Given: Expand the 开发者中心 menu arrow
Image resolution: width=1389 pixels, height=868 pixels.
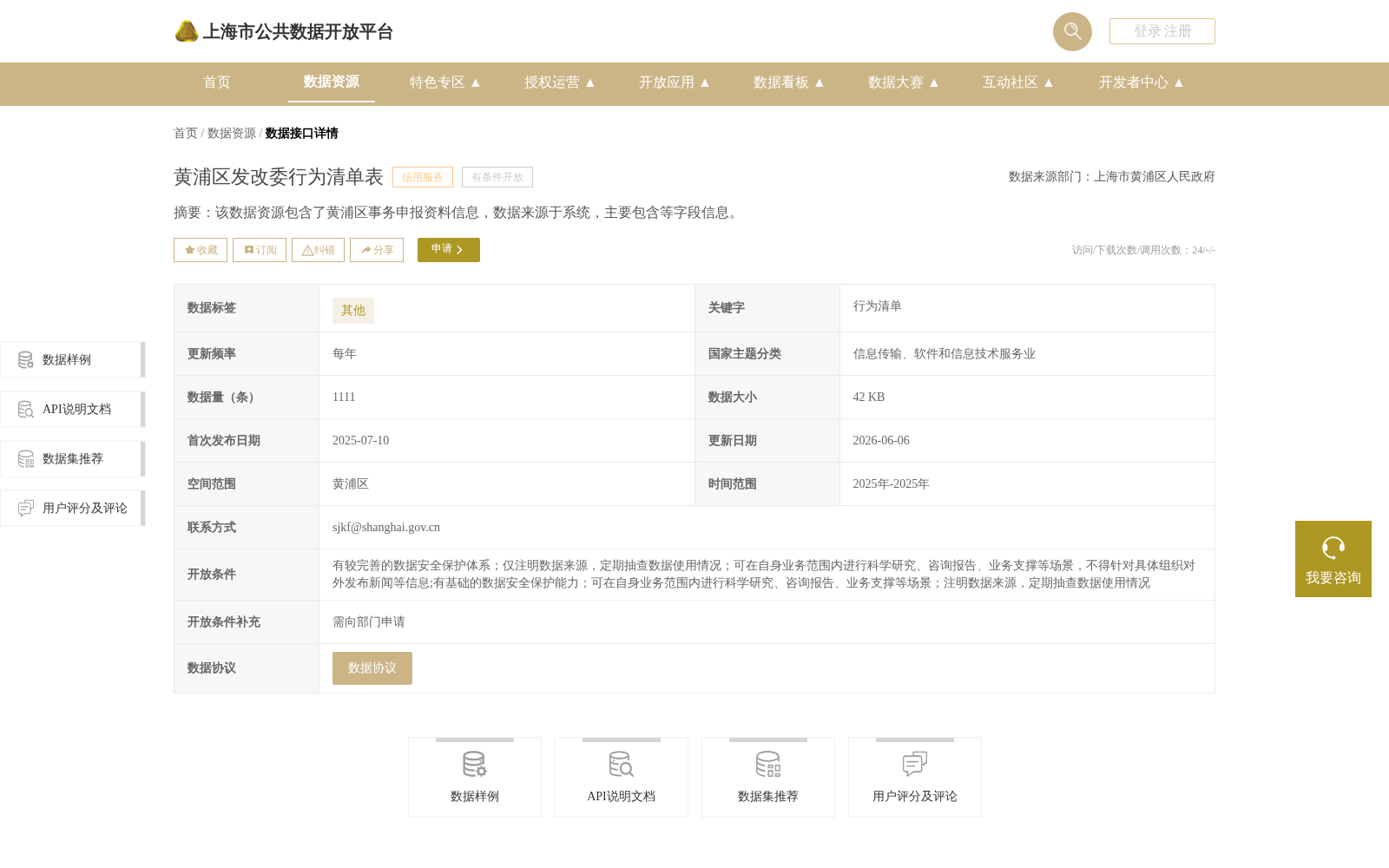Looking at the screenshot, I should [x=1179, y=82].
